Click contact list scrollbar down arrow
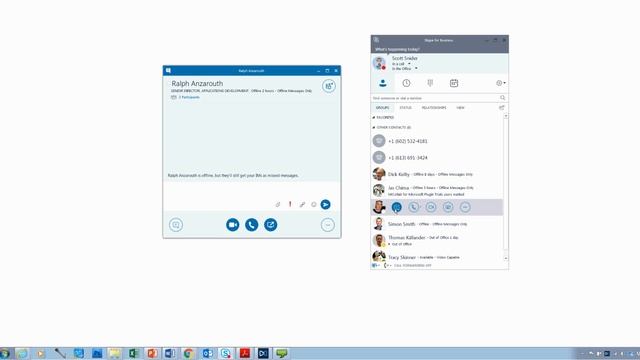Image resolution: width=640 pixels, height=360 pixels. point(506,258)
